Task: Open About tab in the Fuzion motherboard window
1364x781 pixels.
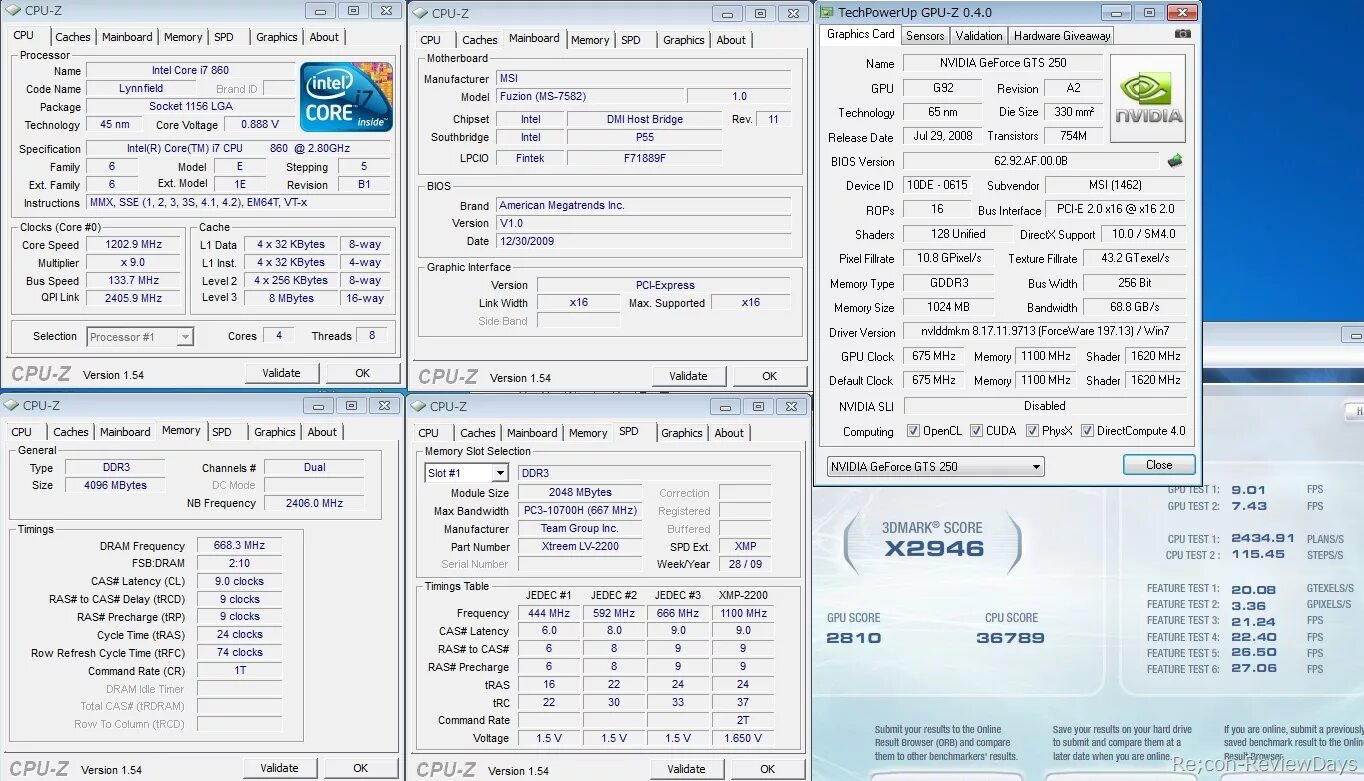Action: click(x=731, y=40)
